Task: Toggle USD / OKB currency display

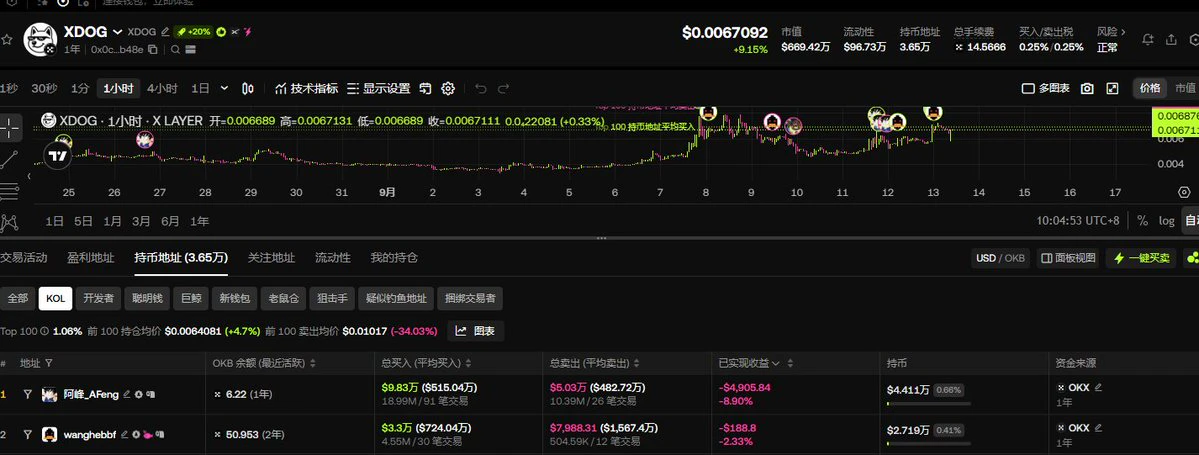Action: point(1000,258)
